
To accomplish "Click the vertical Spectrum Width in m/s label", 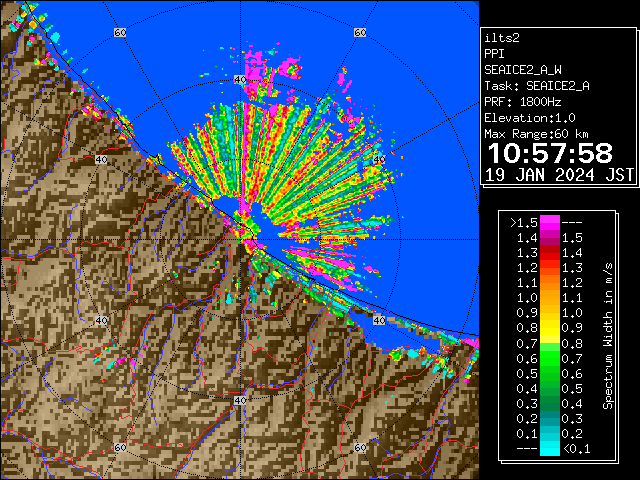I will coord(608,336).
